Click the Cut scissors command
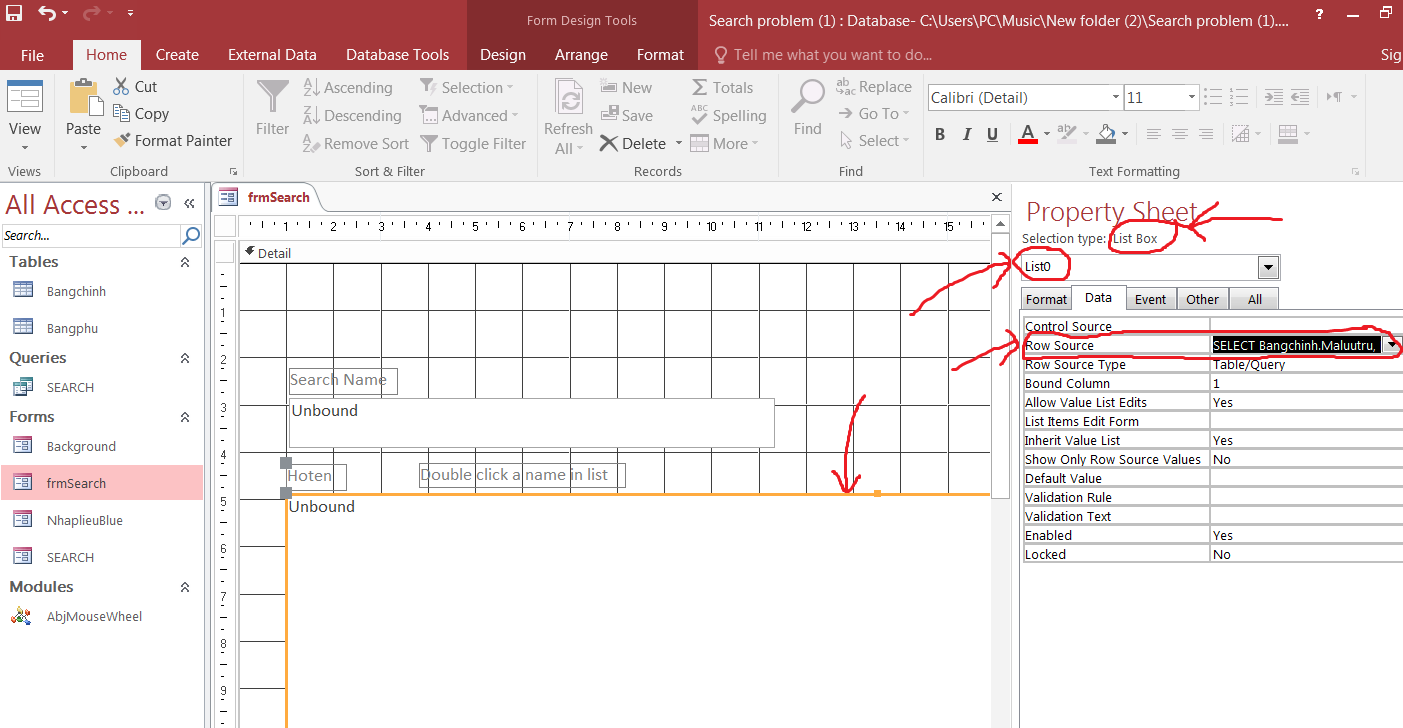 (135, 87)
